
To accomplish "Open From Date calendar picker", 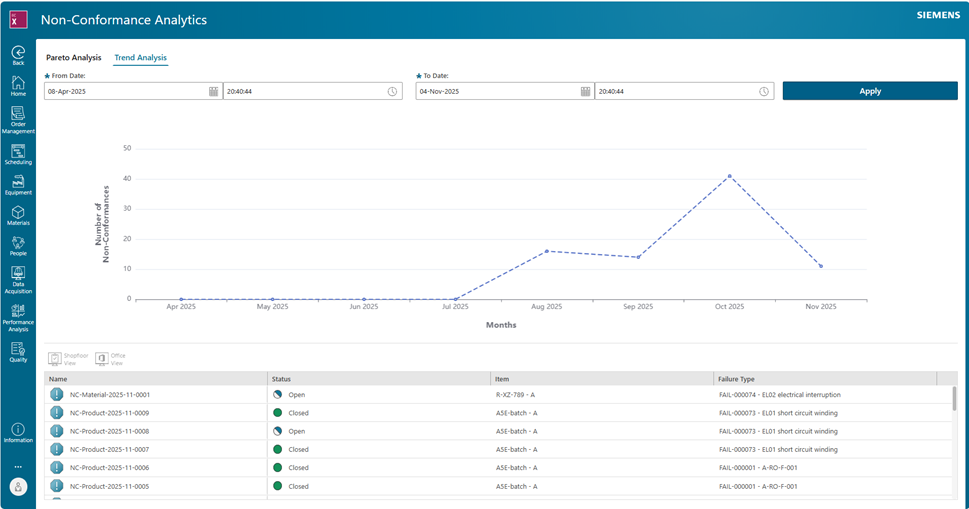I will (213, 91).
